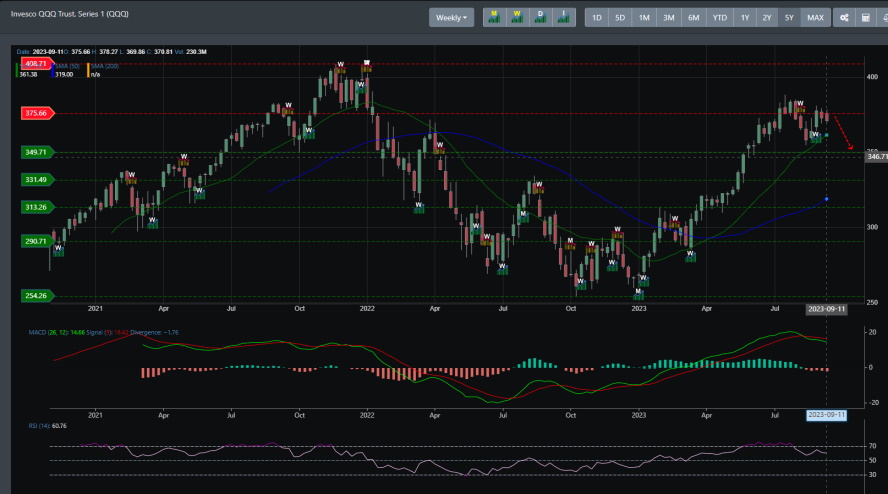This screenshot has height=494, width=888.
Task: Click the RSI (14) indicator label
Action: (40, 426)
